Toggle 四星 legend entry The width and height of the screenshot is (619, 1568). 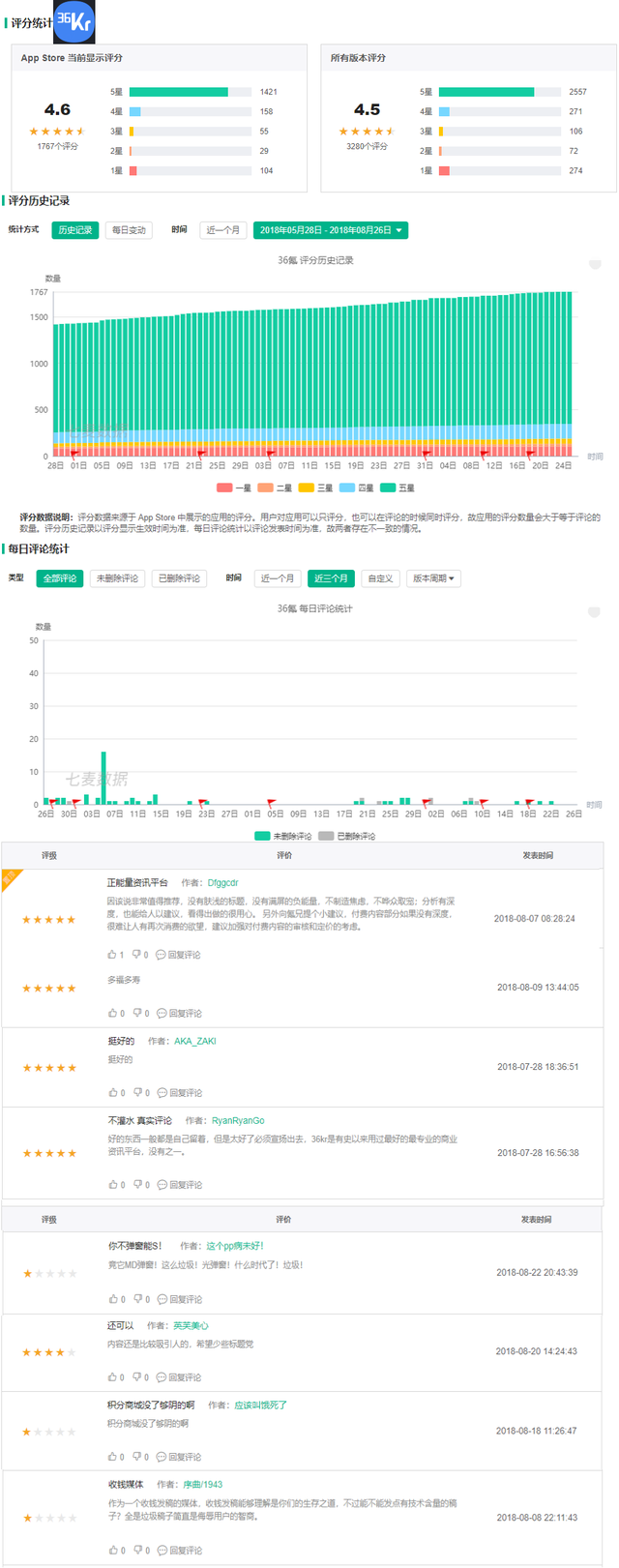pyautogui.click(x=356, y=488)
